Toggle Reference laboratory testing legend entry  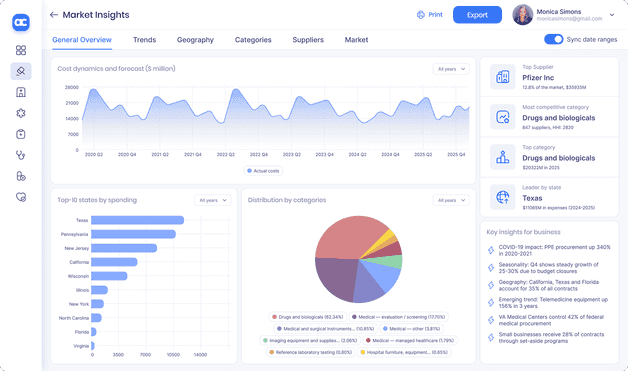310,352
